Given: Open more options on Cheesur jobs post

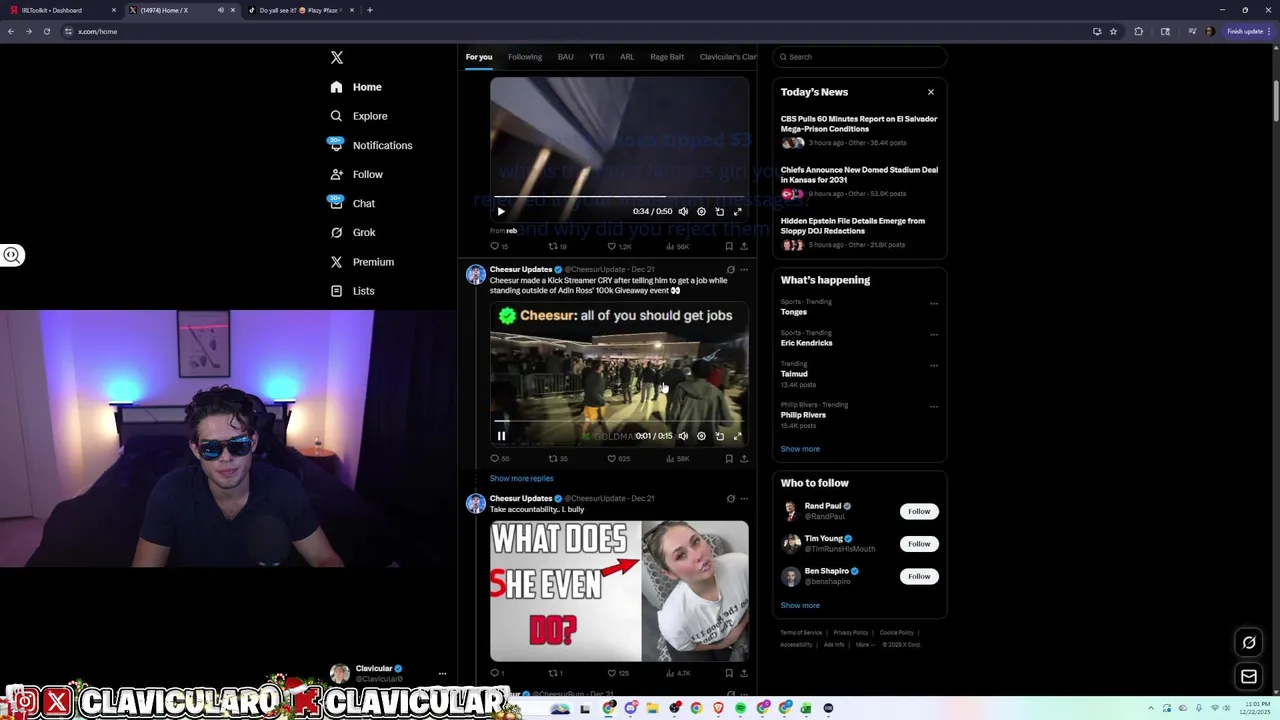Looking at the screenshot, I should pyautogui.click(x=744, y=270).
